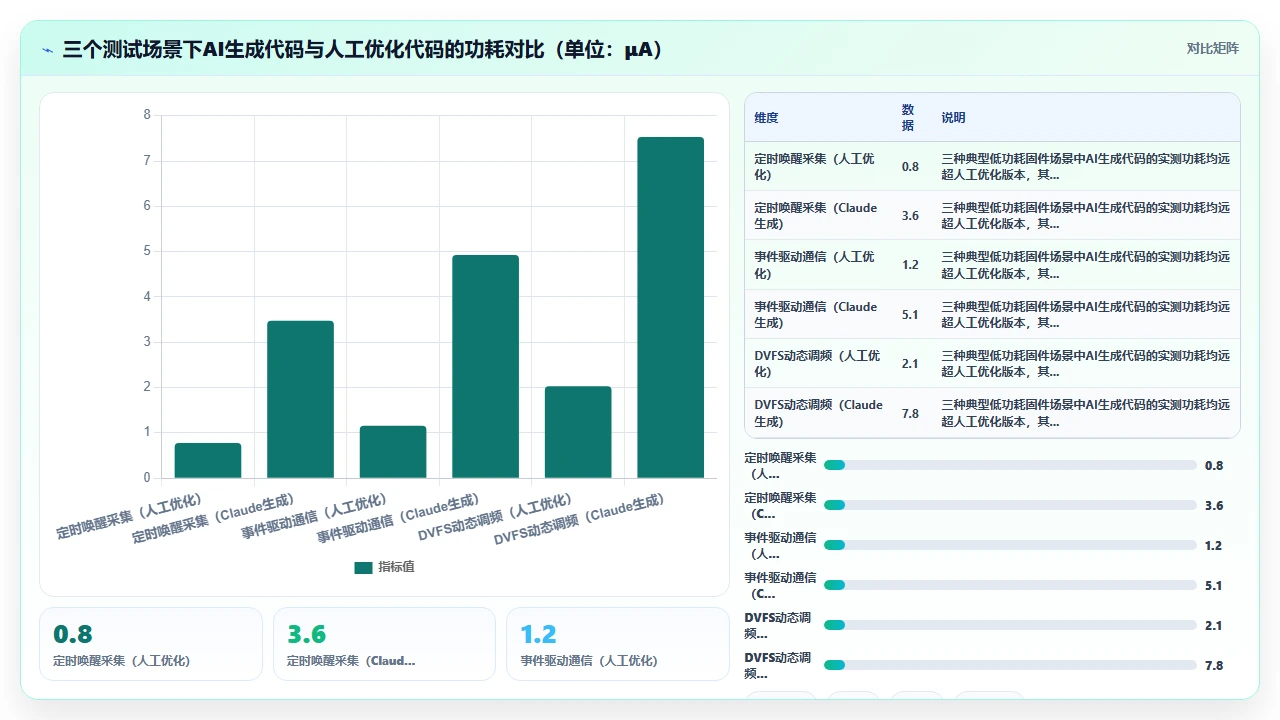1280x720 pixels.
Task: Click the 说明 text in the table's 5.1 row
Action: pos(1085,314)
